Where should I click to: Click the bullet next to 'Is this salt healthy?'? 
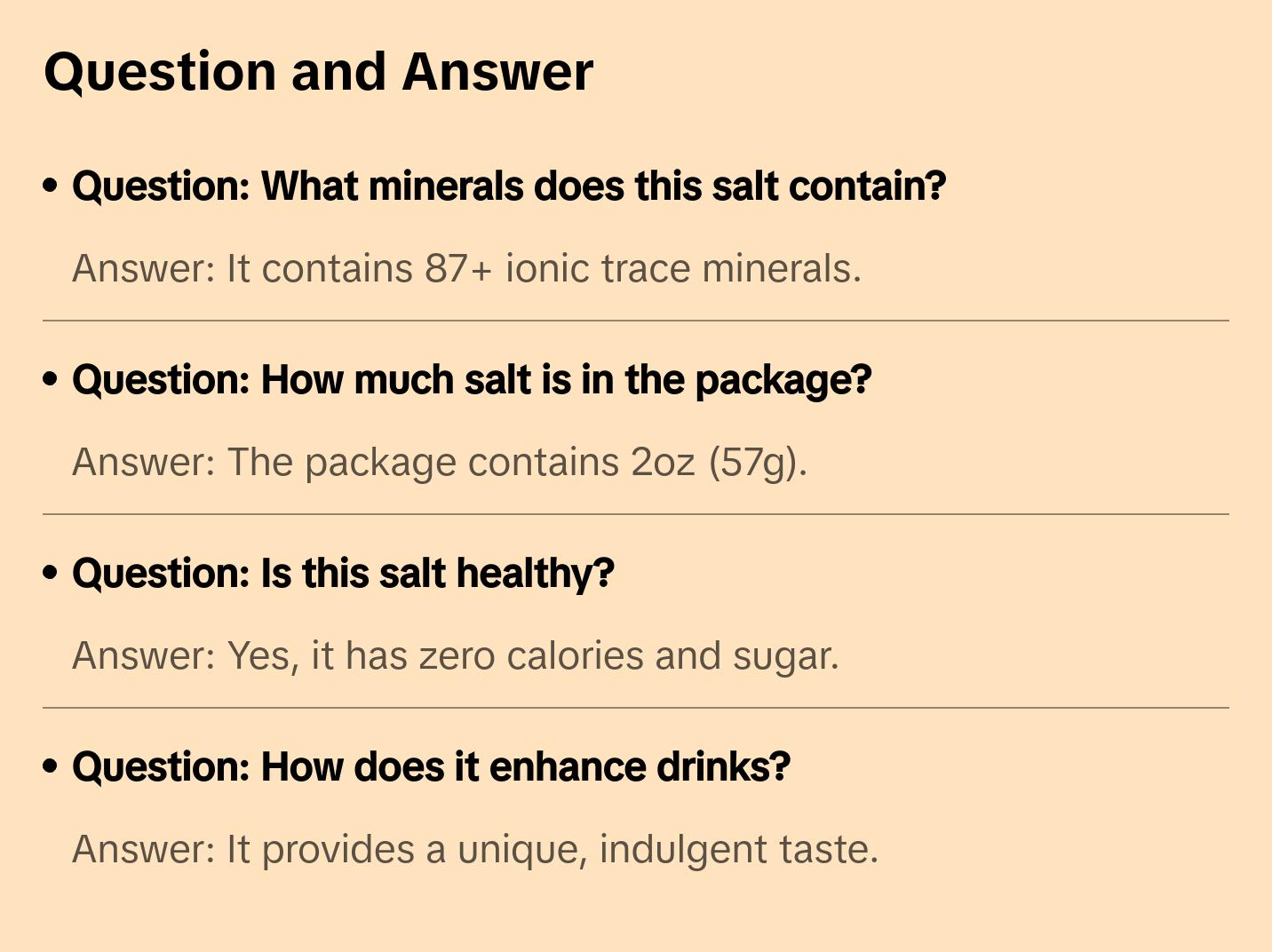click(x=51, y=573)
